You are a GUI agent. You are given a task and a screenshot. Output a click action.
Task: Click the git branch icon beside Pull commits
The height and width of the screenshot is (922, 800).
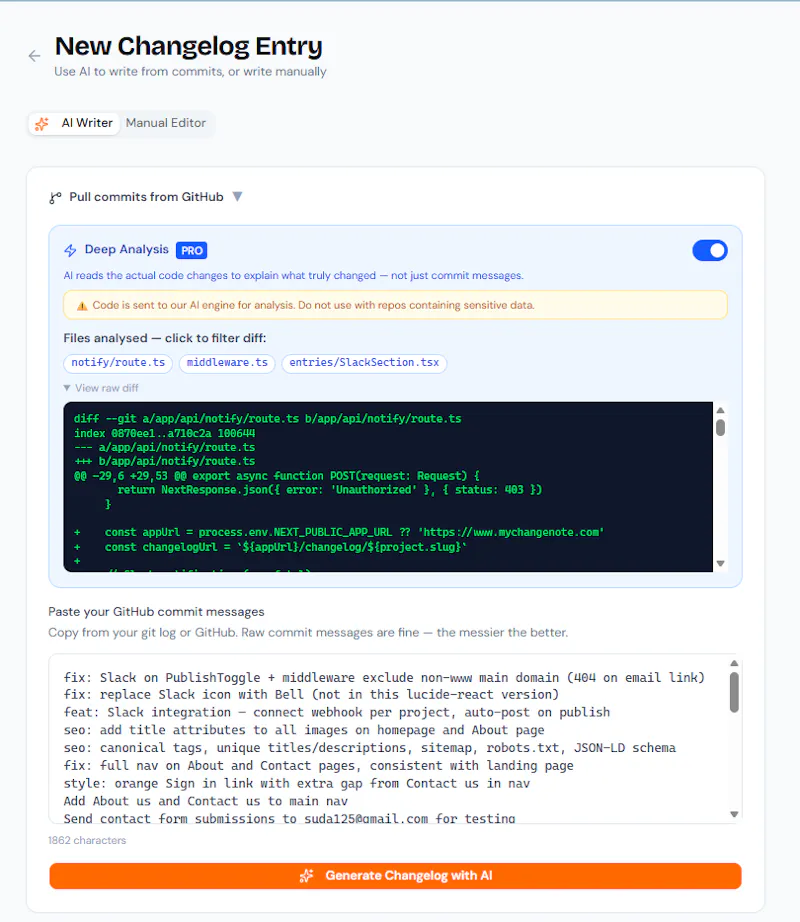(x=55, y=198)
